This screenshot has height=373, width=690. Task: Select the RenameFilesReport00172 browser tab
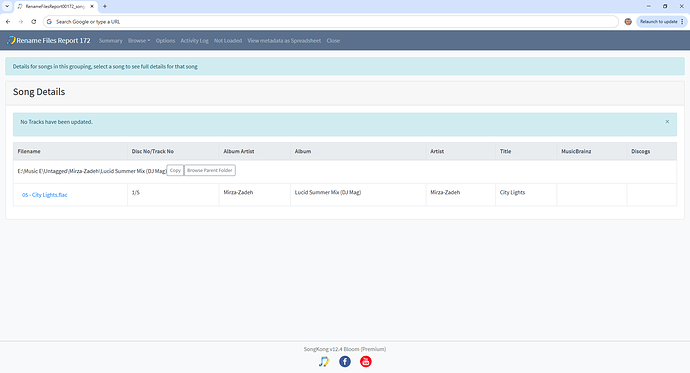point(54,7)
